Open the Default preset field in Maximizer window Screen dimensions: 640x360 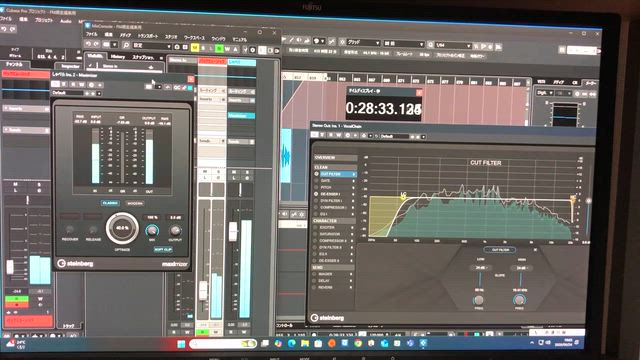point(68,93)
